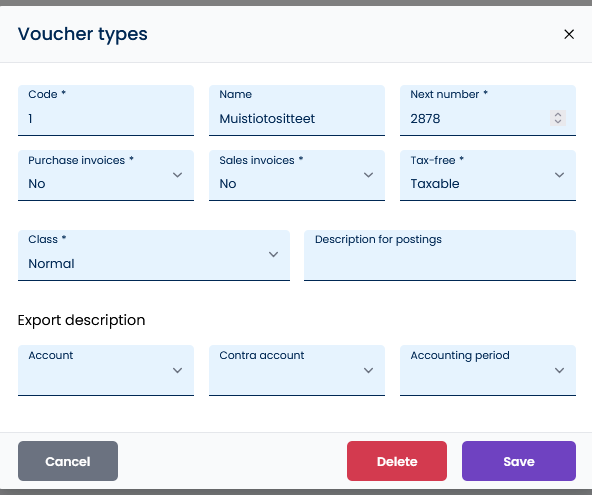Select the Tax-free field showing Taxable
The width and height of the screenshot is (592, 495).
(x=488, y=175)
